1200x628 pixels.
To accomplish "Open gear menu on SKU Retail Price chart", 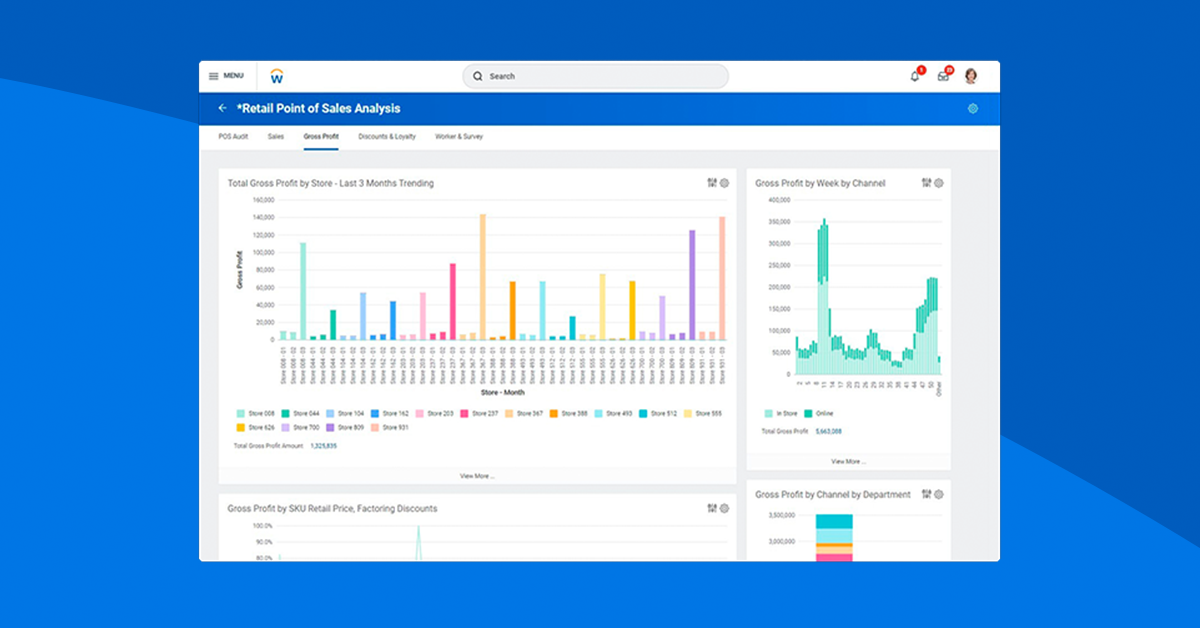I will [x=725, y=508].
